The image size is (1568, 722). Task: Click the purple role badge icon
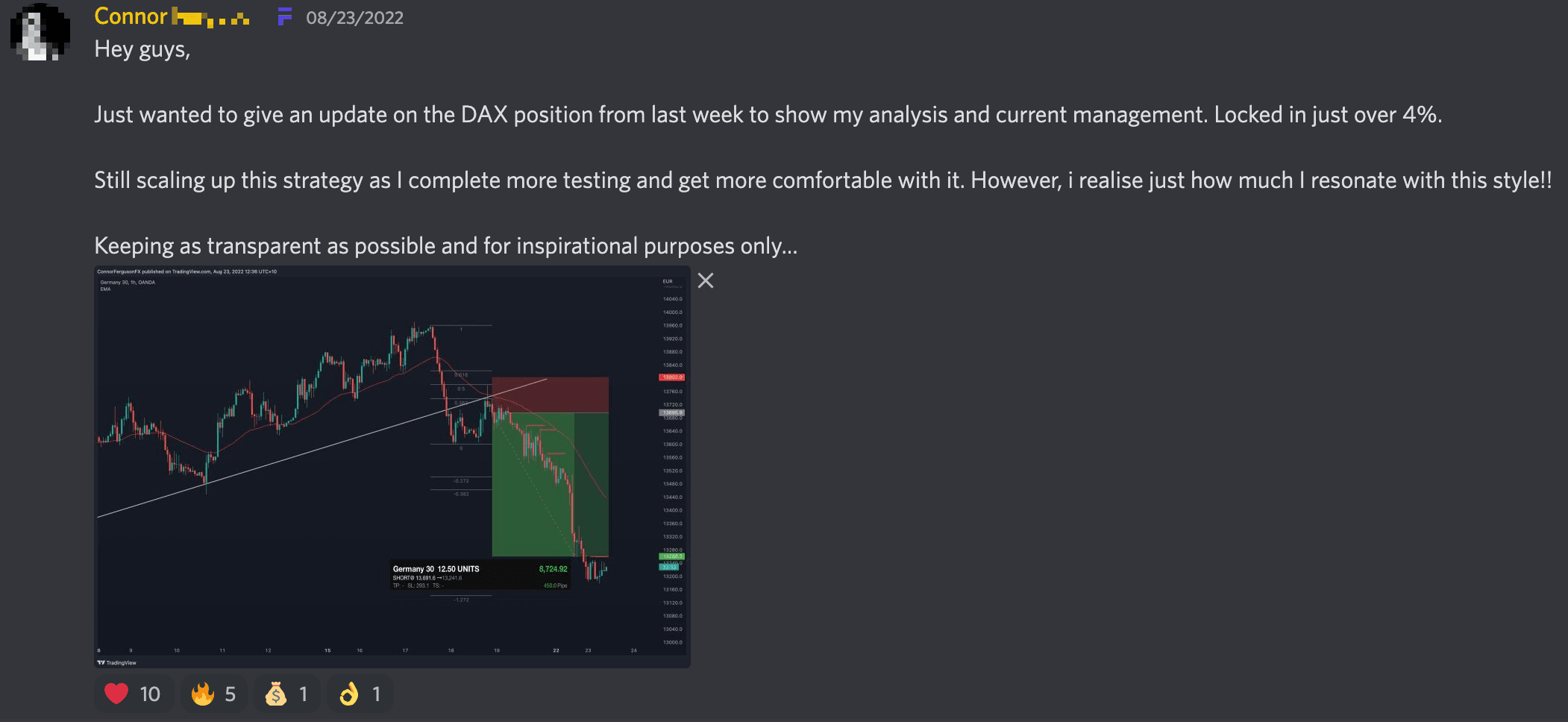point(284,16)
